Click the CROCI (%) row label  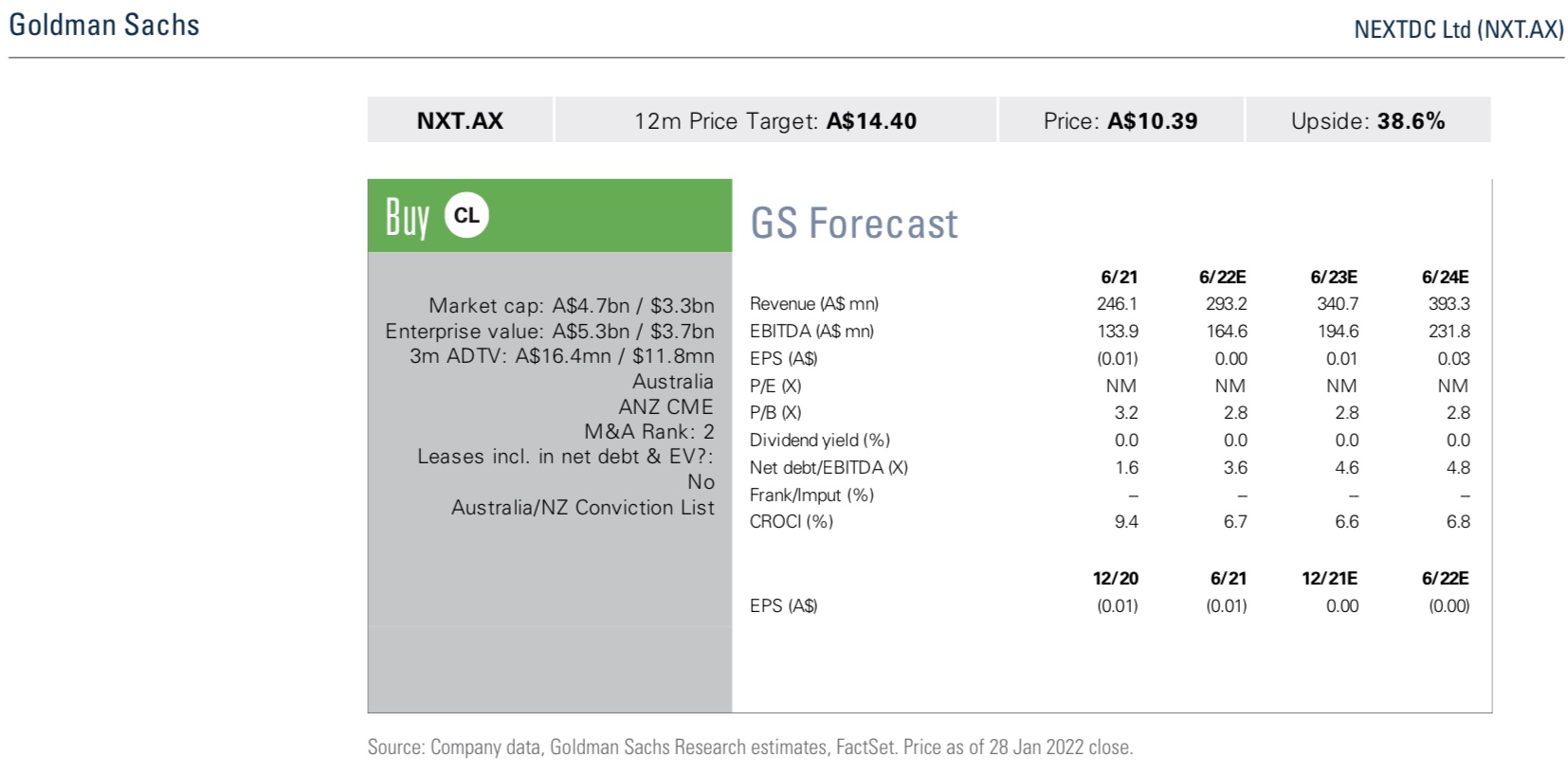792,522
